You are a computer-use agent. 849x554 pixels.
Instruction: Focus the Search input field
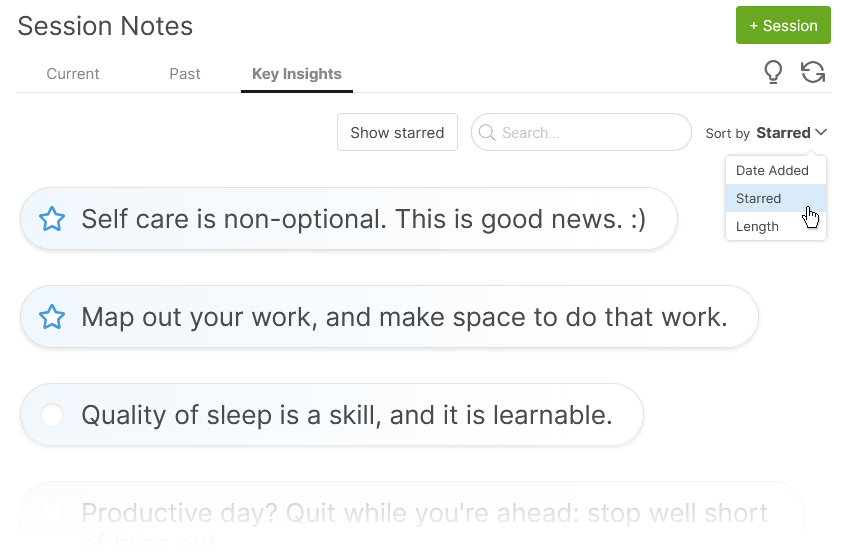(590, 133)
